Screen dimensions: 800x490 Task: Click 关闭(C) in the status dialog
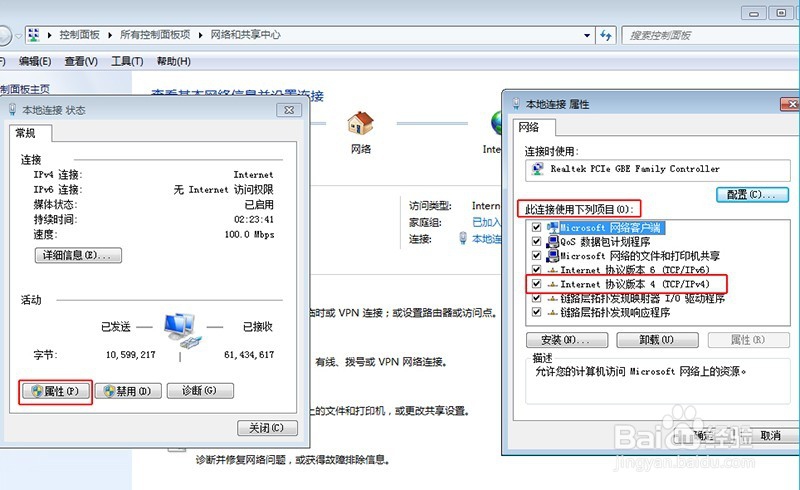click(x=267, y=428)
